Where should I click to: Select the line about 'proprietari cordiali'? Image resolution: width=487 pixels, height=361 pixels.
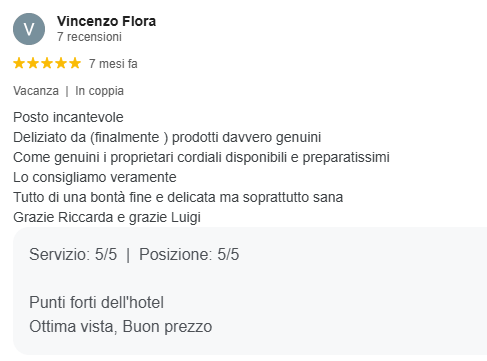coord(201,157)
